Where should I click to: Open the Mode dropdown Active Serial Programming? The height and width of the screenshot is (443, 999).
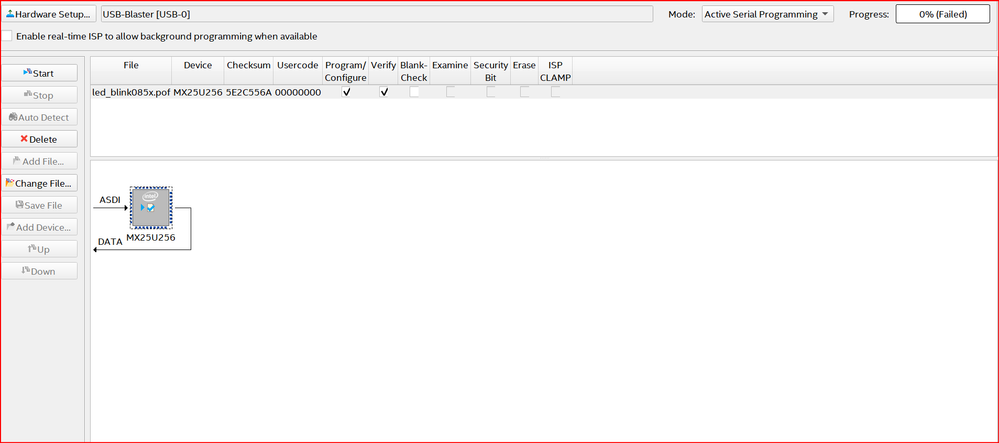point(768,14)
